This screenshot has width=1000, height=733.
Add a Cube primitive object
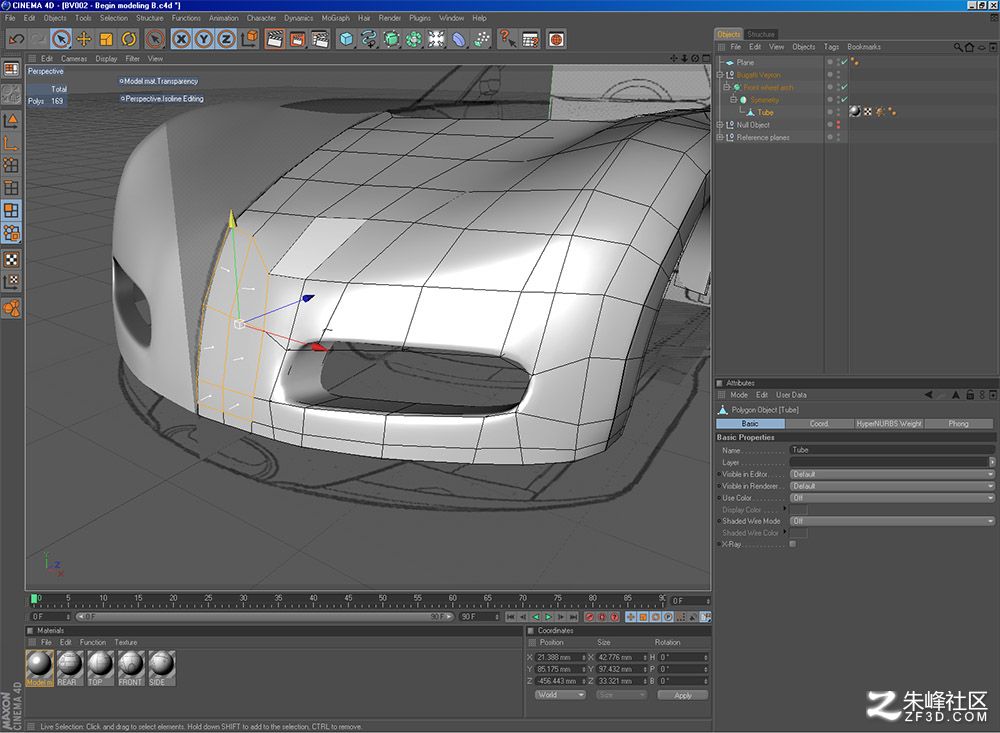[346, 40]
